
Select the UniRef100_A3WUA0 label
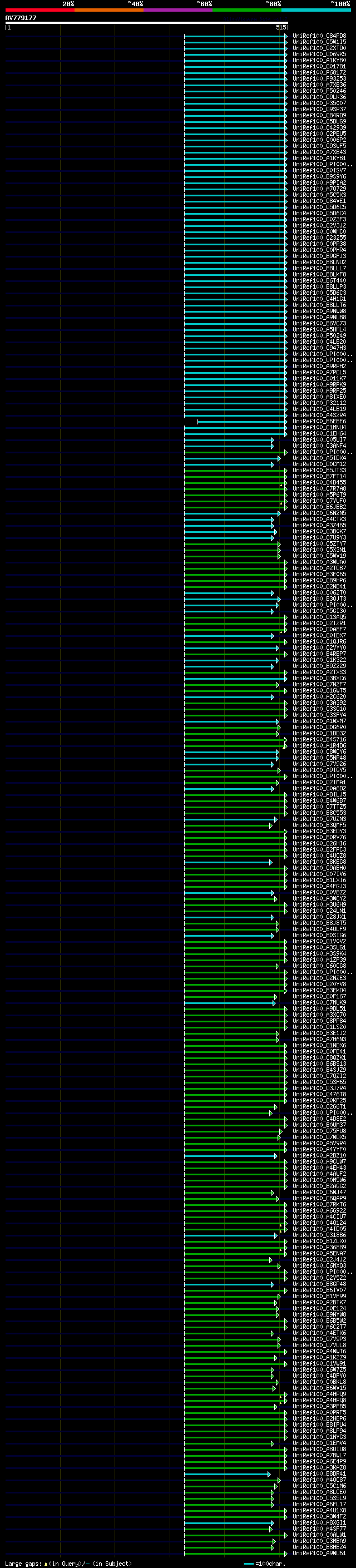pos(319,562)
